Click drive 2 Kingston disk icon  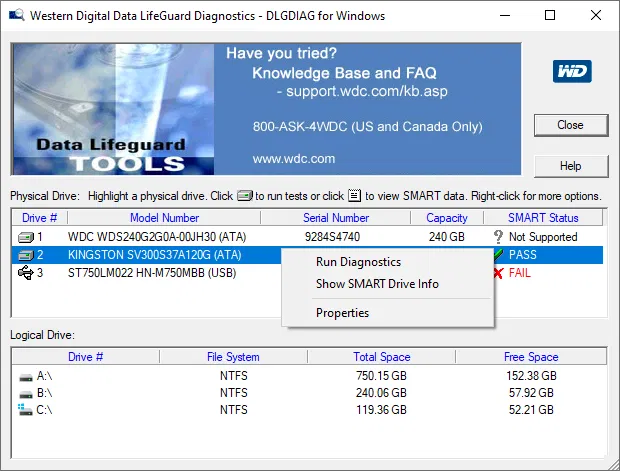tap(26, 255)
